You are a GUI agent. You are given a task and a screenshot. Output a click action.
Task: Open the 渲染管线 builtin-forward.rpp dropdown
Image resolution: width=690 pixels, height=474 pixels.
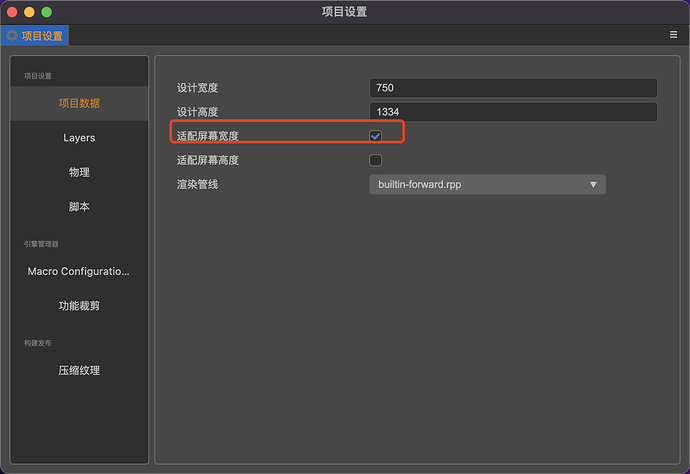click(x=487, y=184)
